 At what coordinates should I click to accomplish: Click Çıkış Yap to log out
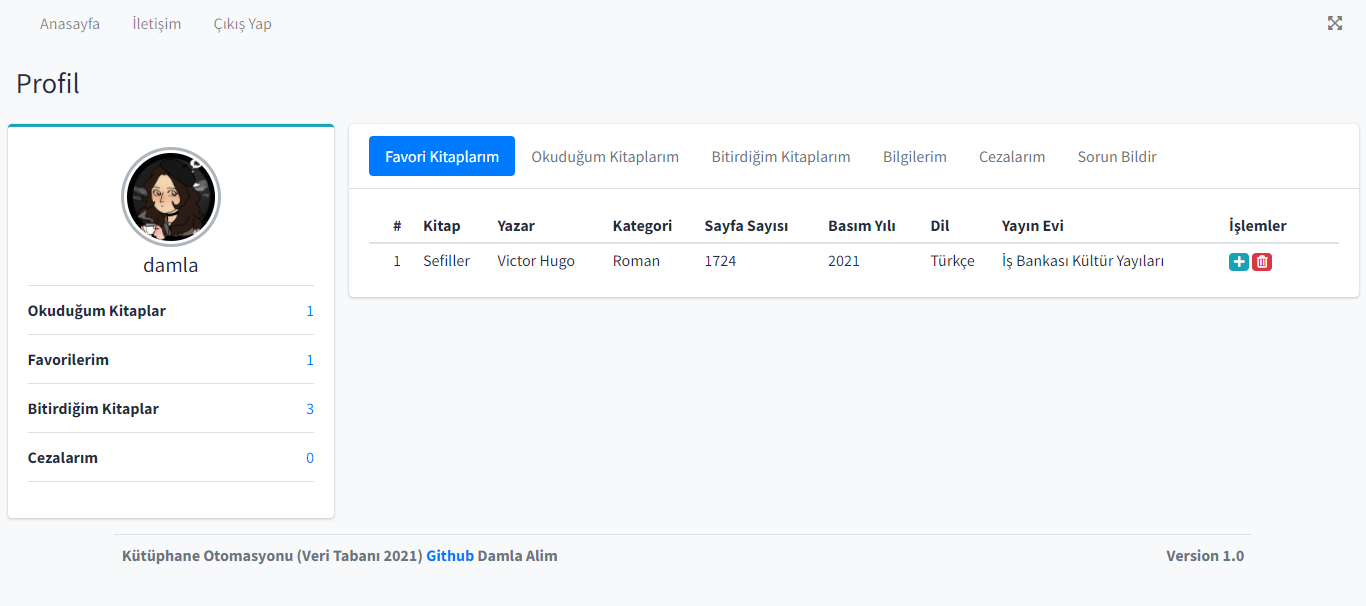[243, 24]
